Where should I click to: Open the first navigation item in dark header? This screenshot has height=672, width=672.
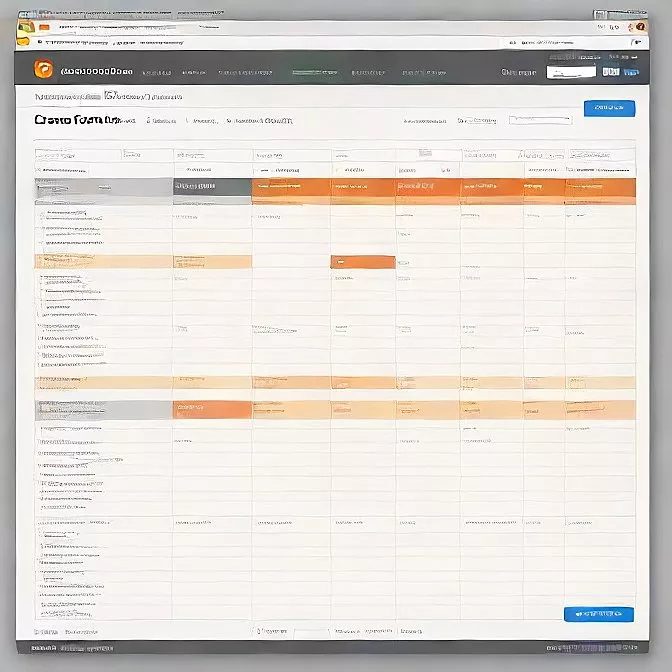coord(157,72)
